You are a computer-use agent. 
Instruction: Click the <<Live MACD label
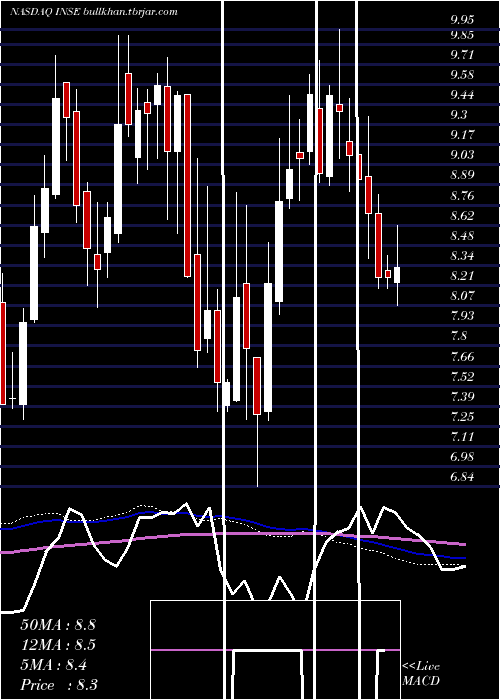click(x=421, y=674)
